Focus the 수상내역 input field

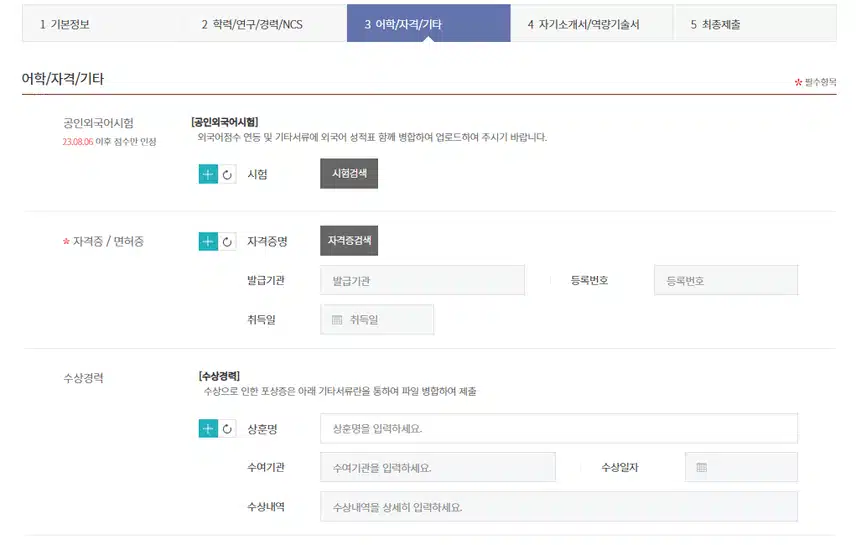point(559,507)
